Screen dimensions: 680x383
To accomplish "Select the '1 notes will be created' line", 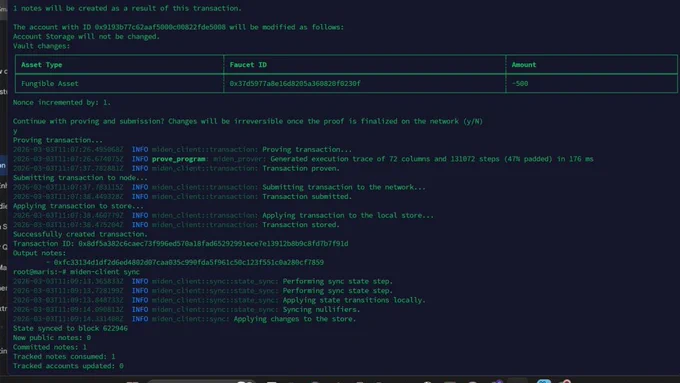I will (x=127, y=8).
